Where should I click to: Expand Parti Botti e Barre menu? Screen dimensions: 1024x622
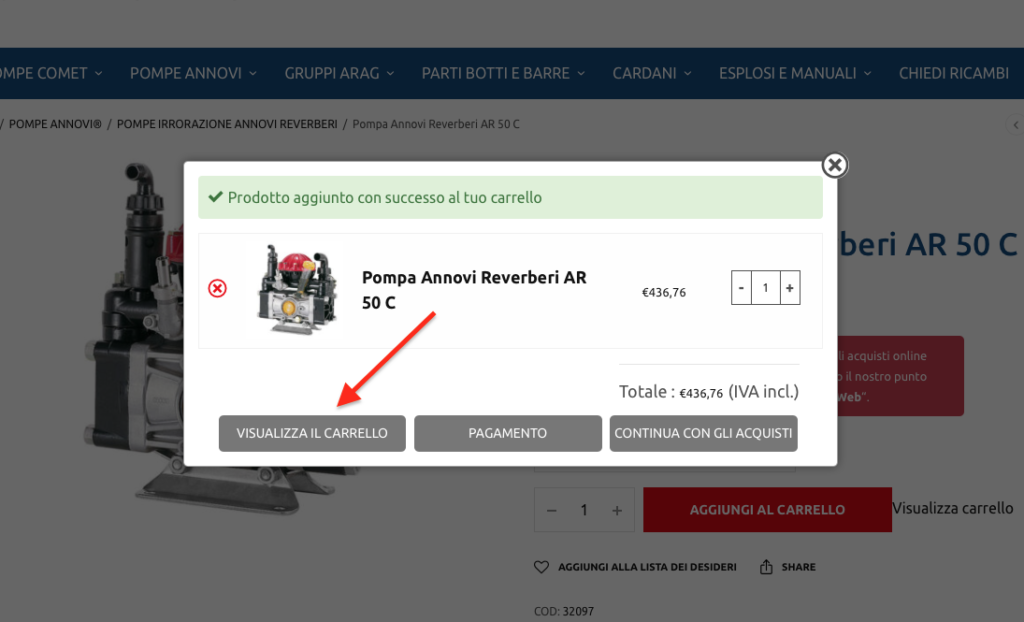pyautogui.click(x=503, y=73)
